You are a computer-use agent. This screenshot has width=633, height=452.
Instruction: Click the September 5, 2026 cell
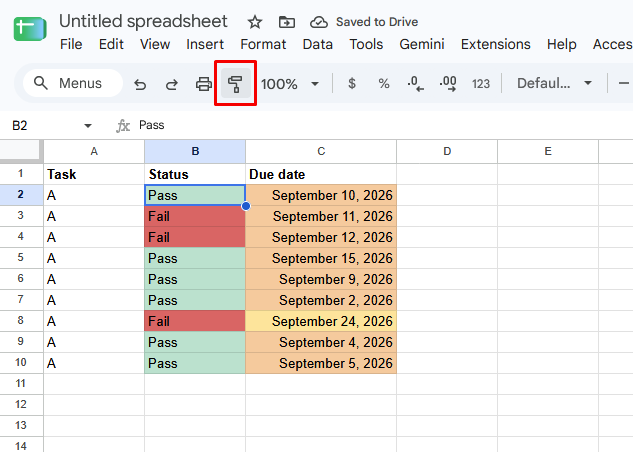point(321,363)
